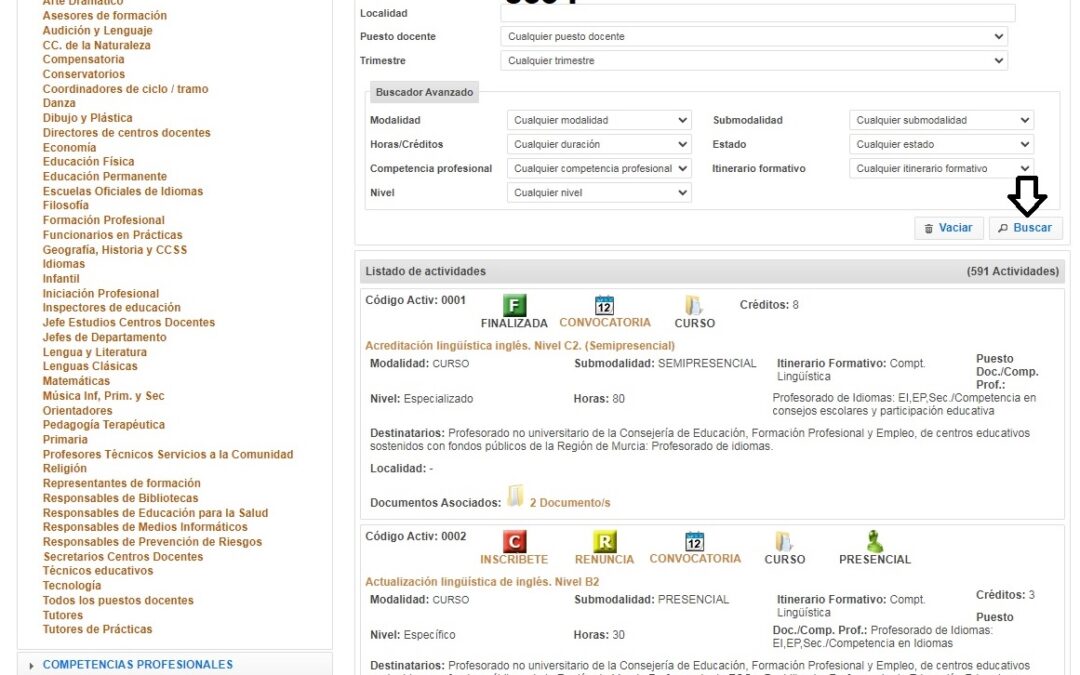The height and width of the screenshot is (675, 1080).
Task: Open Religión category
Action: coord(65,468)
